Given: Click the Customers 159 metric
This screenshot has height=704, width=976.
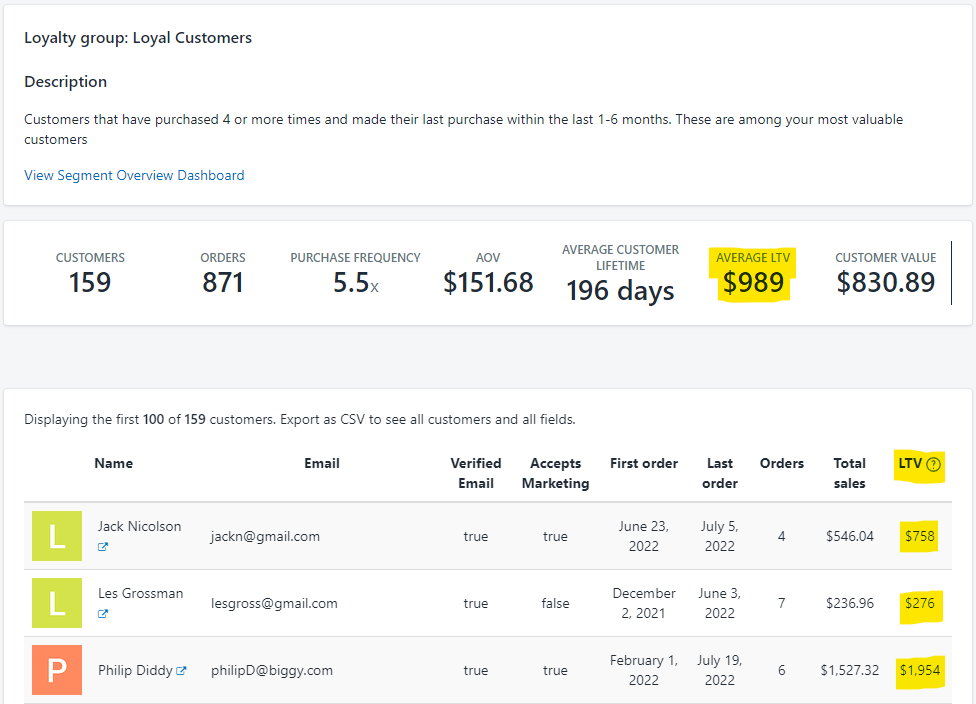Looking at the screenshot, I should click(x=90, y=274).
